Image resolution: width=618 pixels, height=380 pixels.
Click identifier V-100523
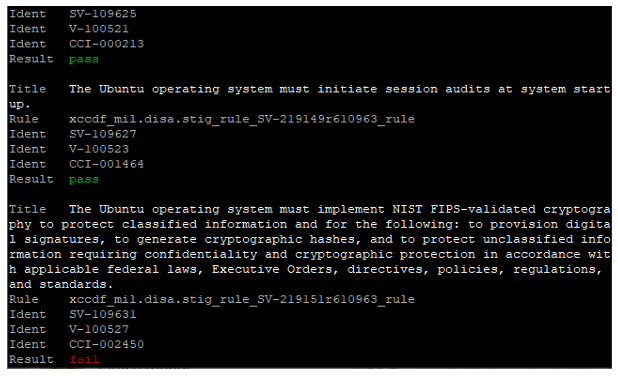pos(99,149)
